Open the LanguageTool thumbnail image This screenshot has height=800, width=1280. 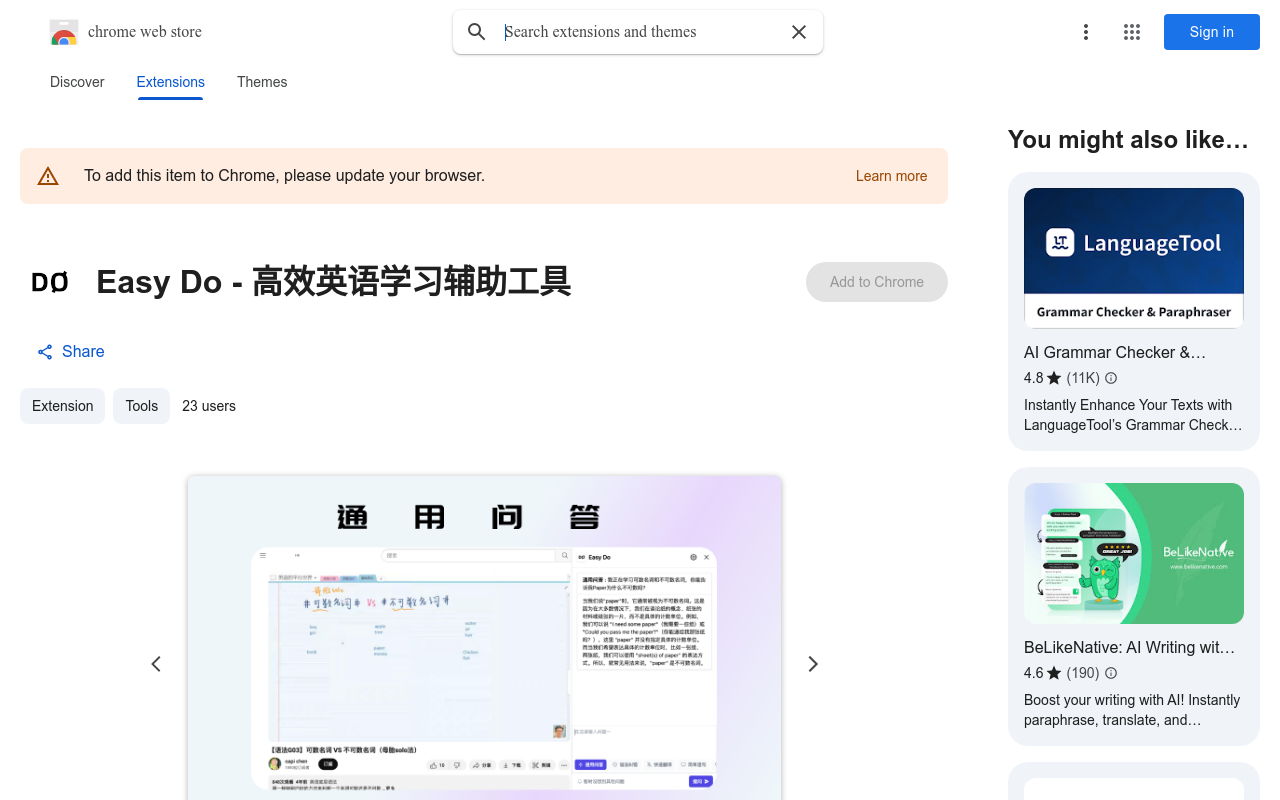click(x=1134, y=258)
